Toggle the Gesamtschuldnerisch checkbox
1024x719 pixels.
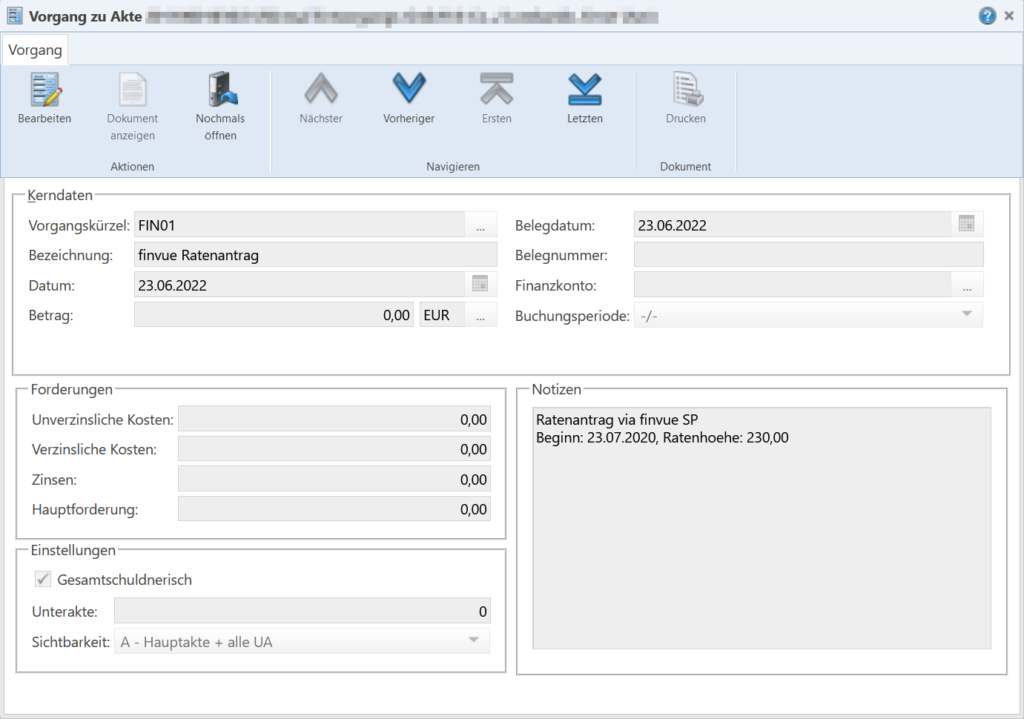click(43, 579)
